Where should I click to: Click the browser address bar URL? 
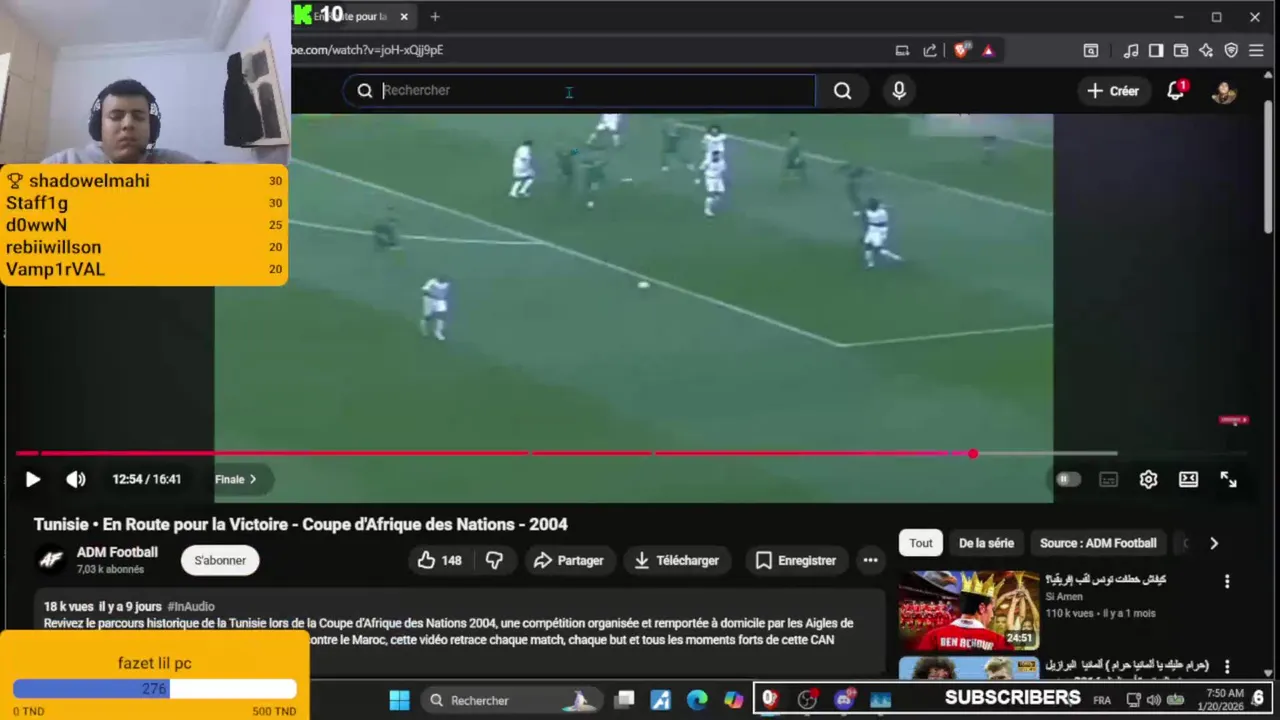367,50
